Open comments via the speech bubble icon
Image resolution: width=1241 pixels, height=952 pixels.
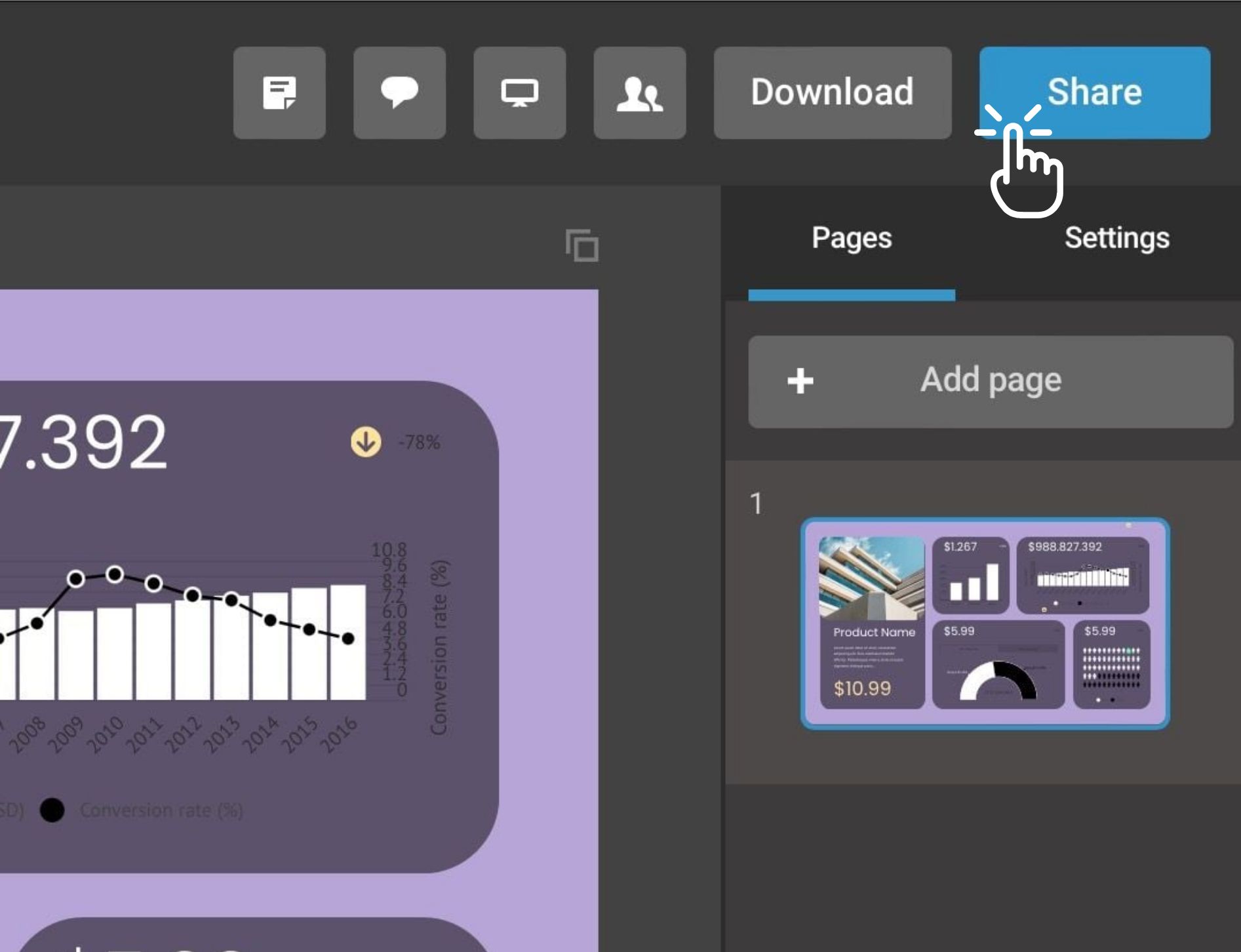click(x=399, y=92)
